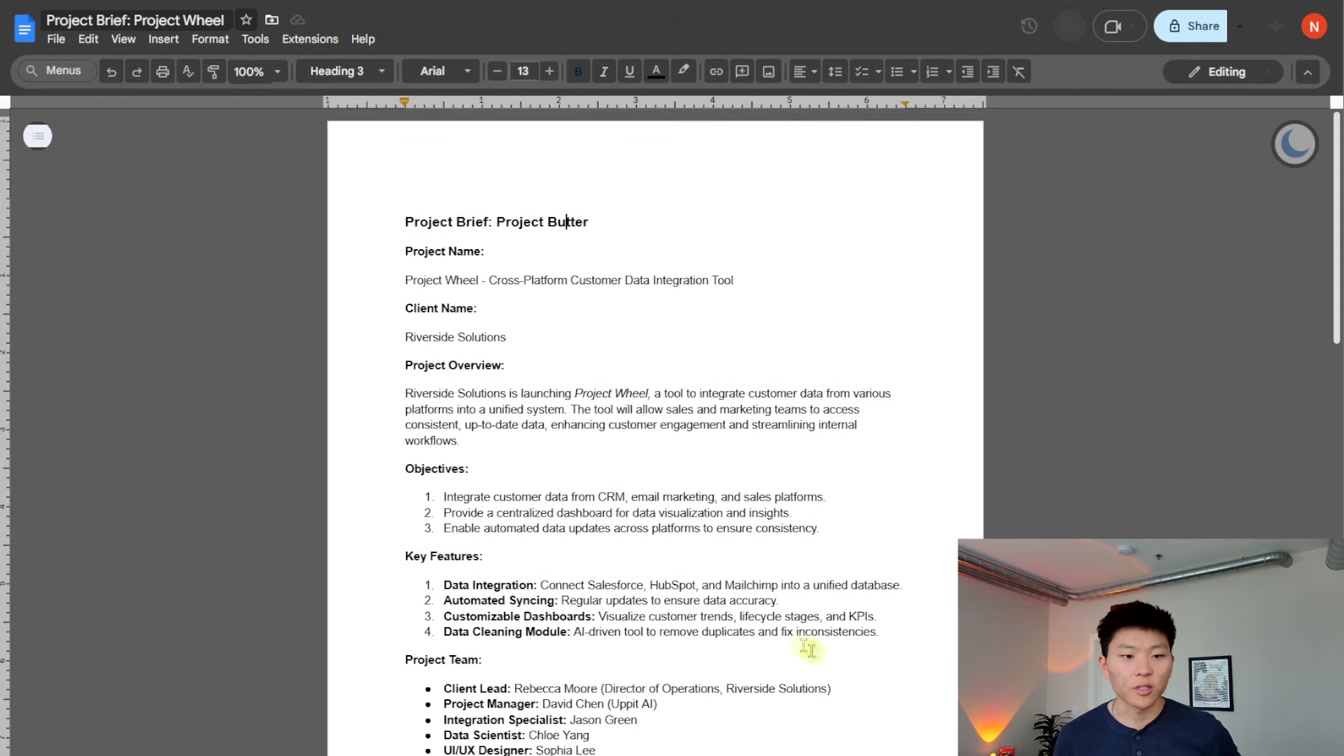Toggle checklist formatting

(x=861, y=72)
